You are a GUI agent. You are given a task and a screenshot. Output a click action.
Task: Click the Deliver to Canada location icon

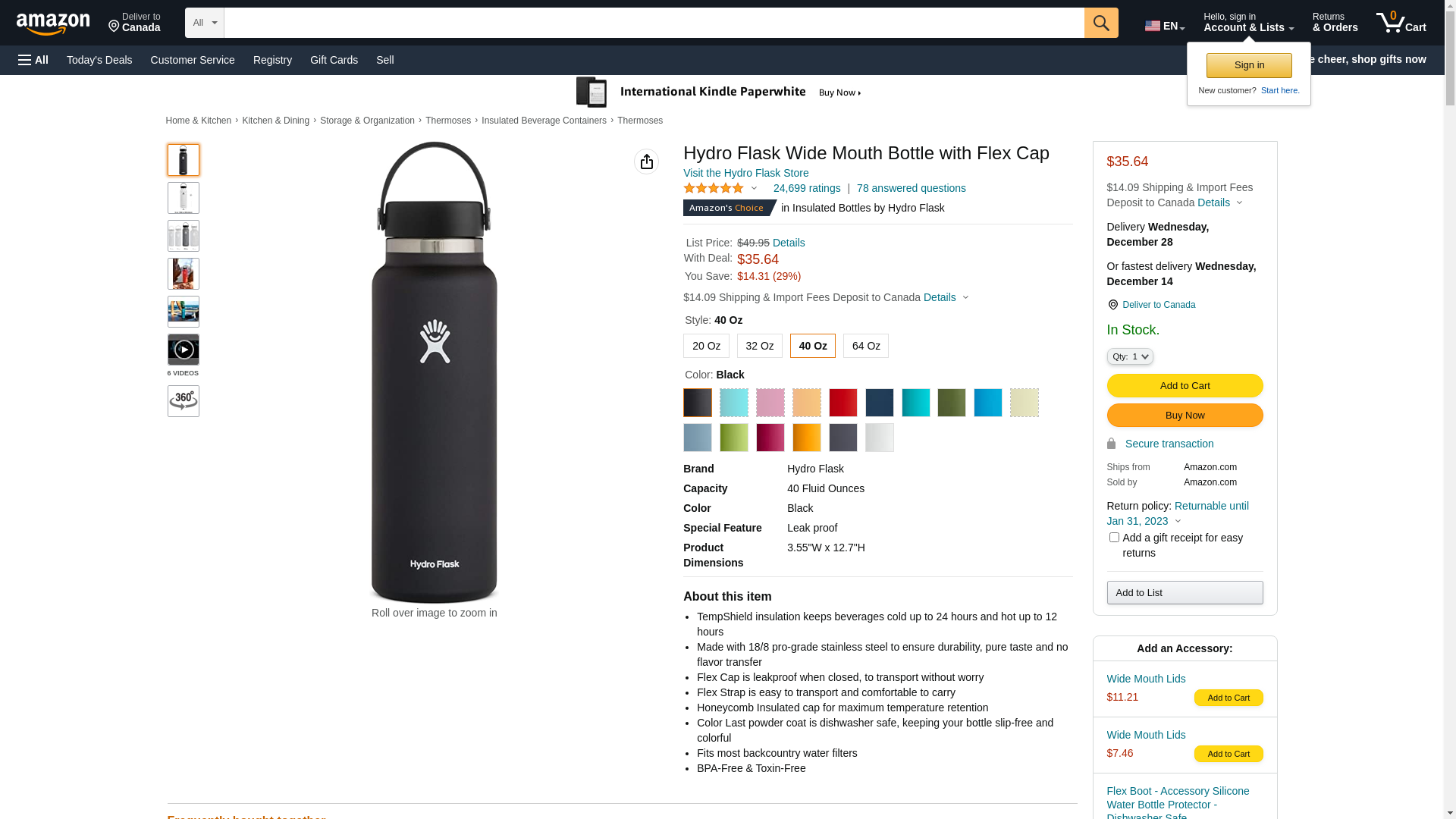click(x=1112, y=305)
